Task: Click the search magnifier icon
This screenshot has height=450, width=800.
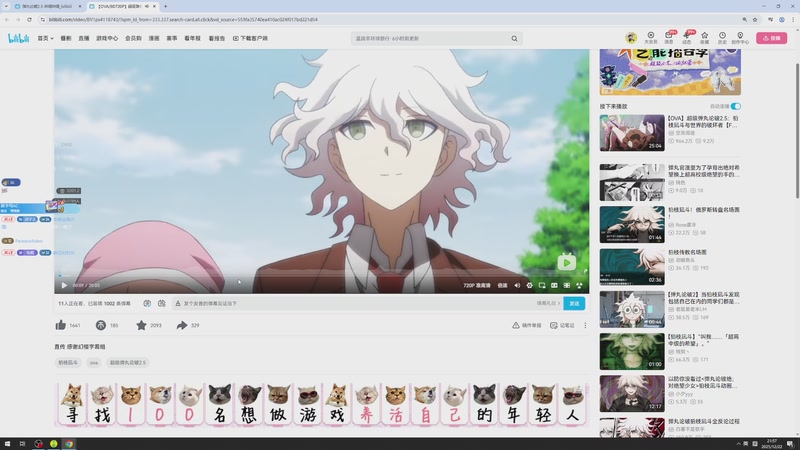Action: 514,38
